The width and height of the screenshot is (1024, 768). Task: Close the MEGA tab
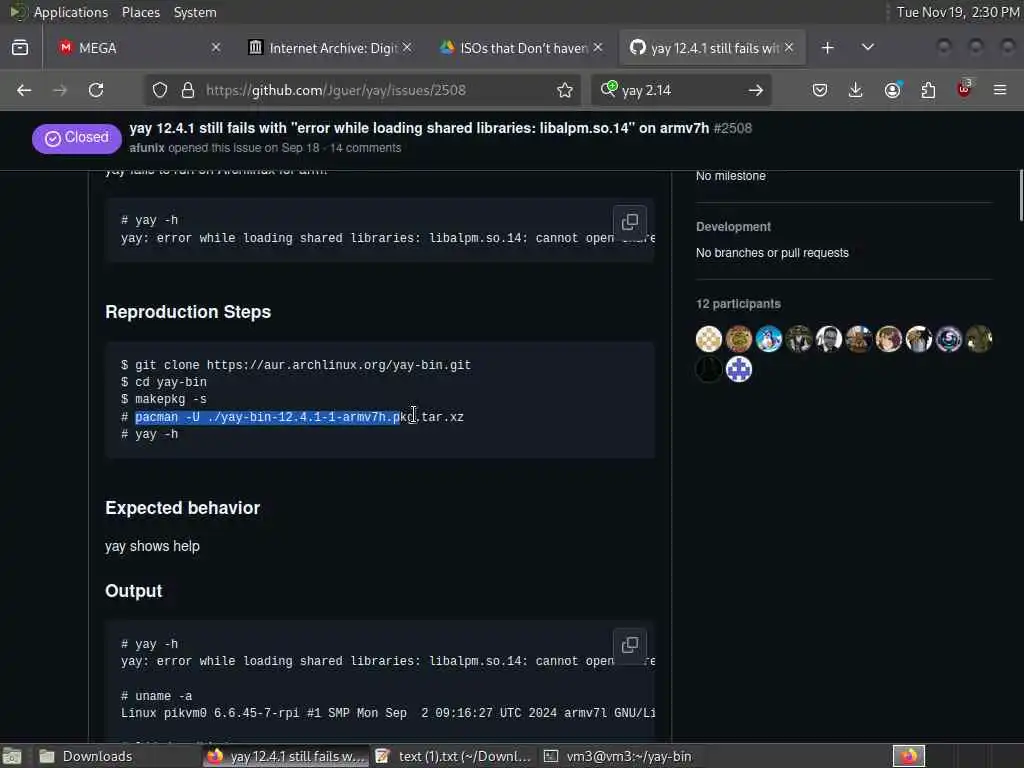(x=216, y=48)
